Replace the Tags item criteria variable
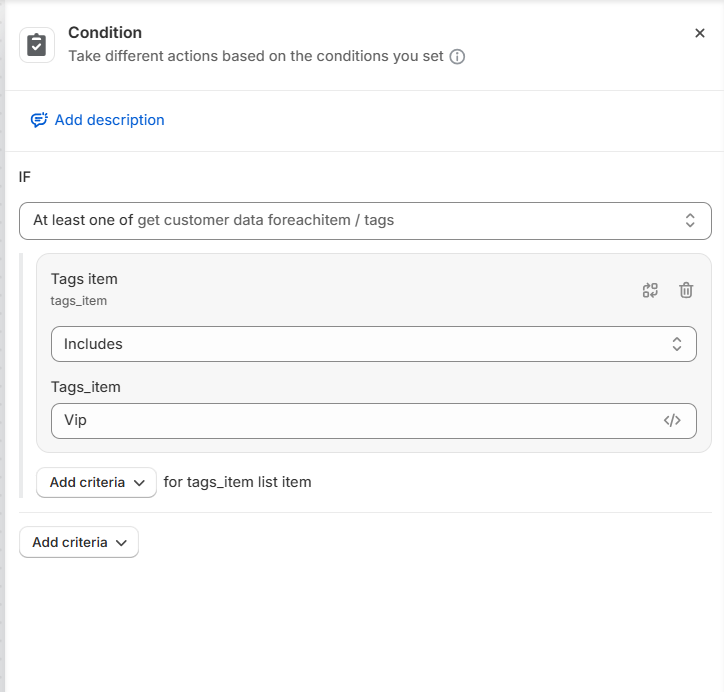Screen dimensions: 724x692 pyautogui.click(x=650, y=290)
